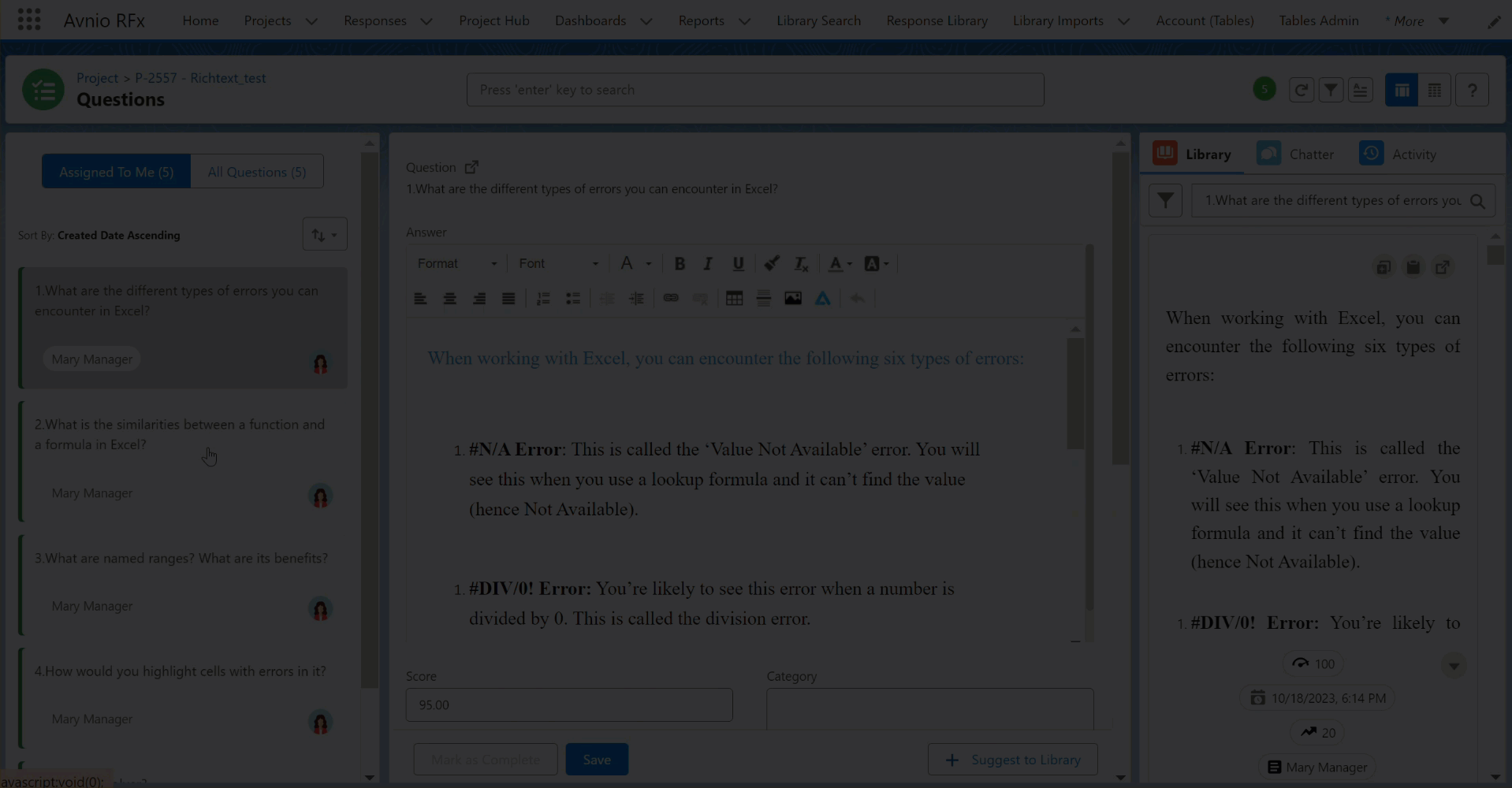Open Response Library tab
This screenshot has height=788, width=1512.
coord(937,20)
